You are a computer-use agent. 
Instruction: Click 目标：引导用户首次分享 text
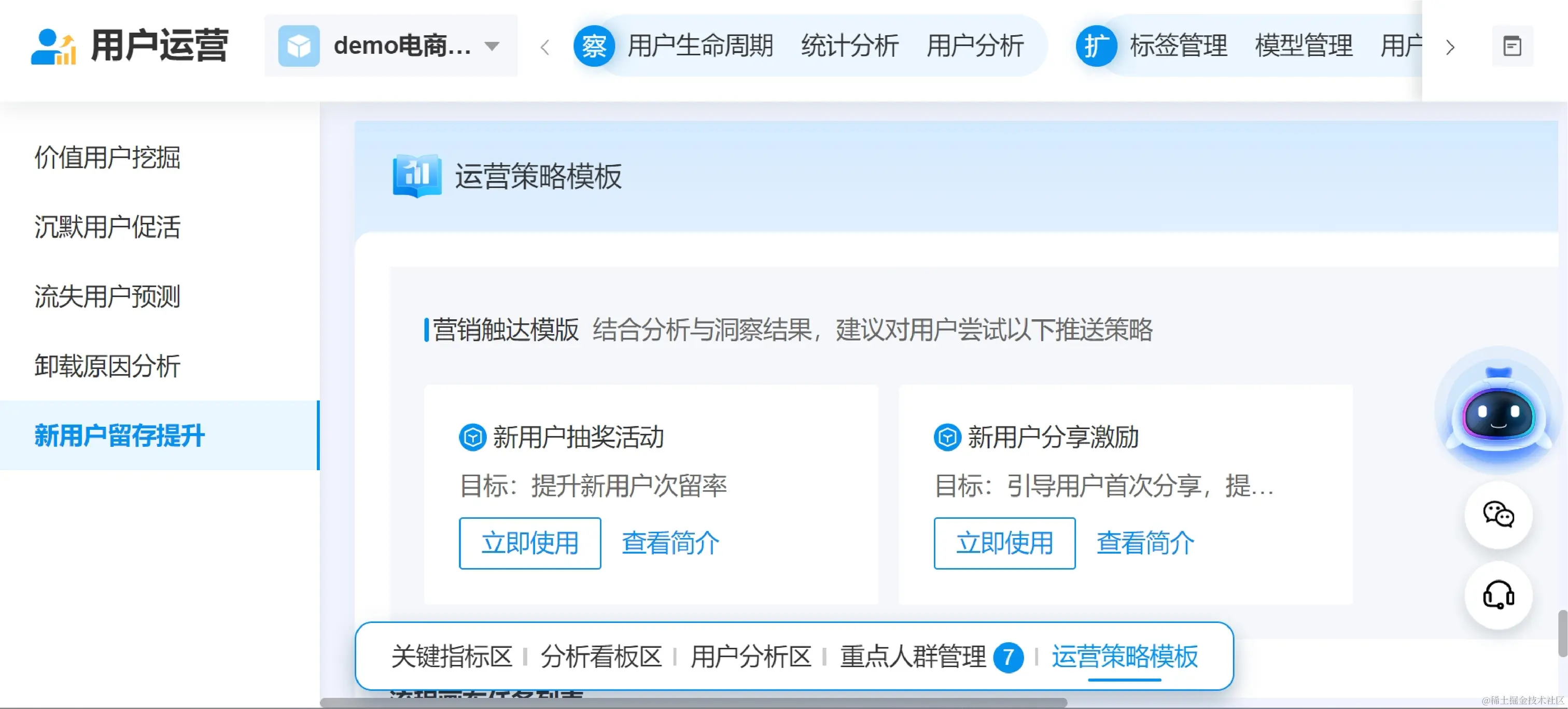(x=1104, y=486)
